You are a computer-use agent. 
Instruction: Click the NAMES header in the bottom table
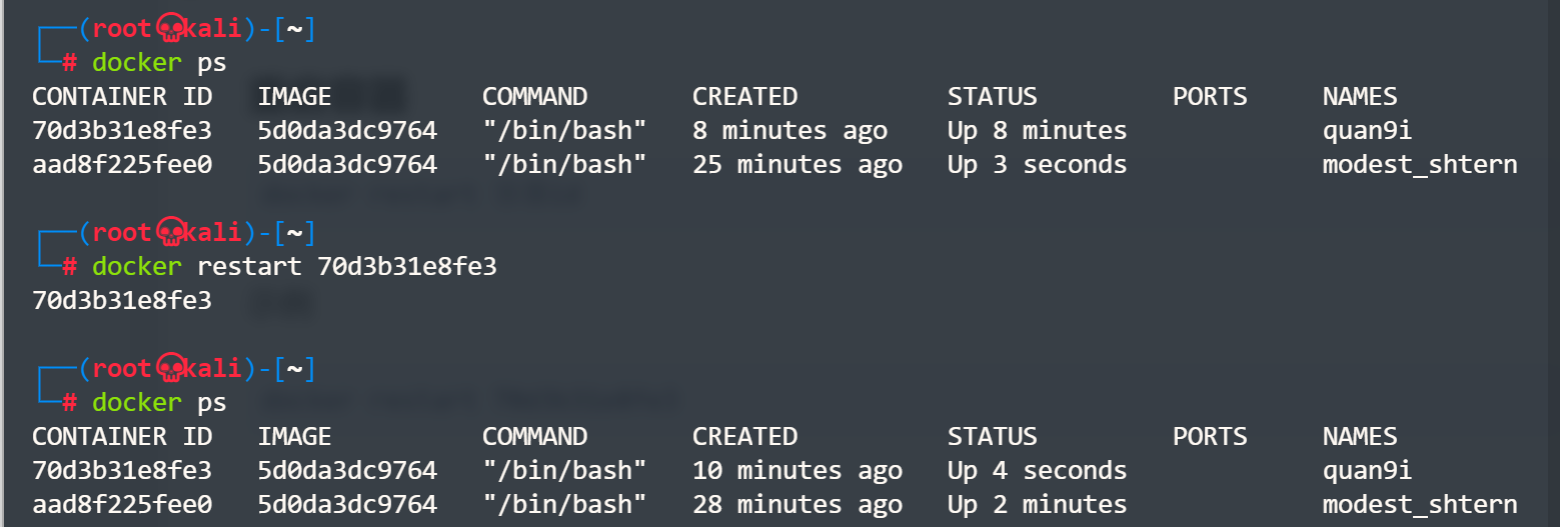(x=1359, y=437)
